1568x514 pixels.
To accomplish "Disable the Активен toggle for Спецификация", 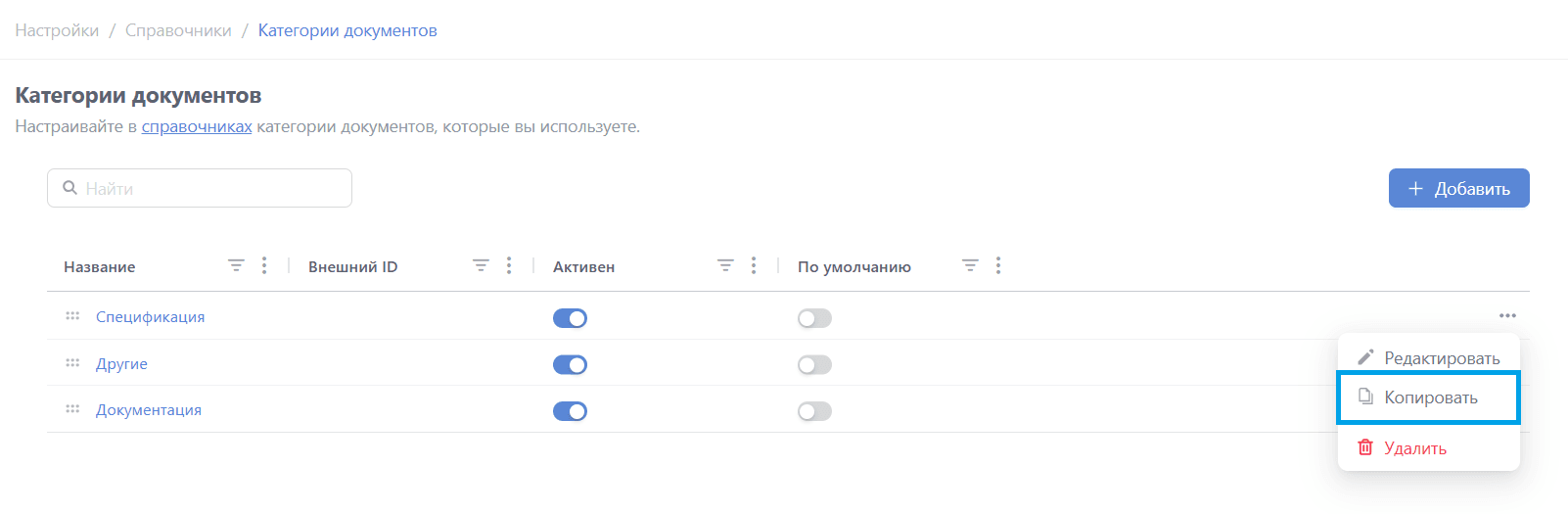I will tap(570, 318).
